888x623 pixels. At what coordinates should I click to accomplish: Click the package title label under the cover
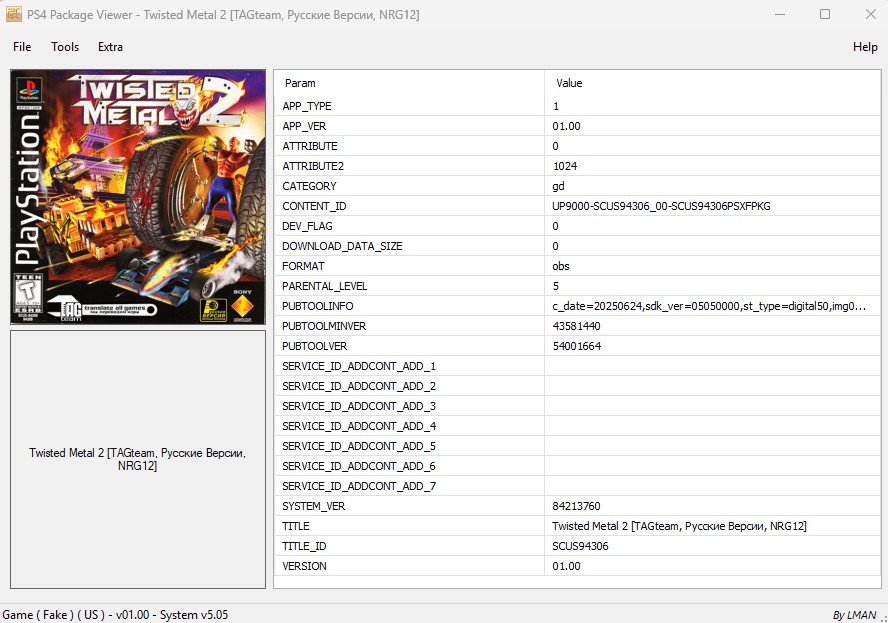point(138,459)
